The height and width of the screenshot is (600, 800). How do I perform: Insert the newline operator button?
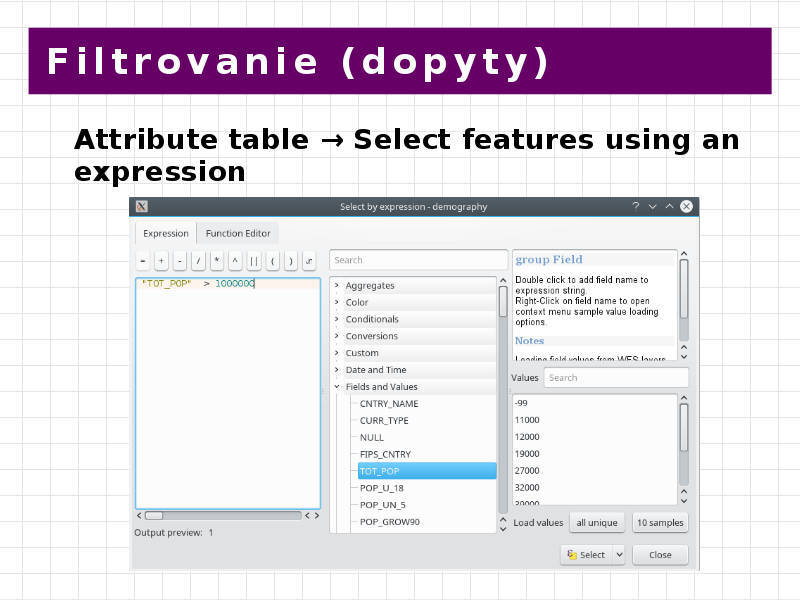(309, 261)
